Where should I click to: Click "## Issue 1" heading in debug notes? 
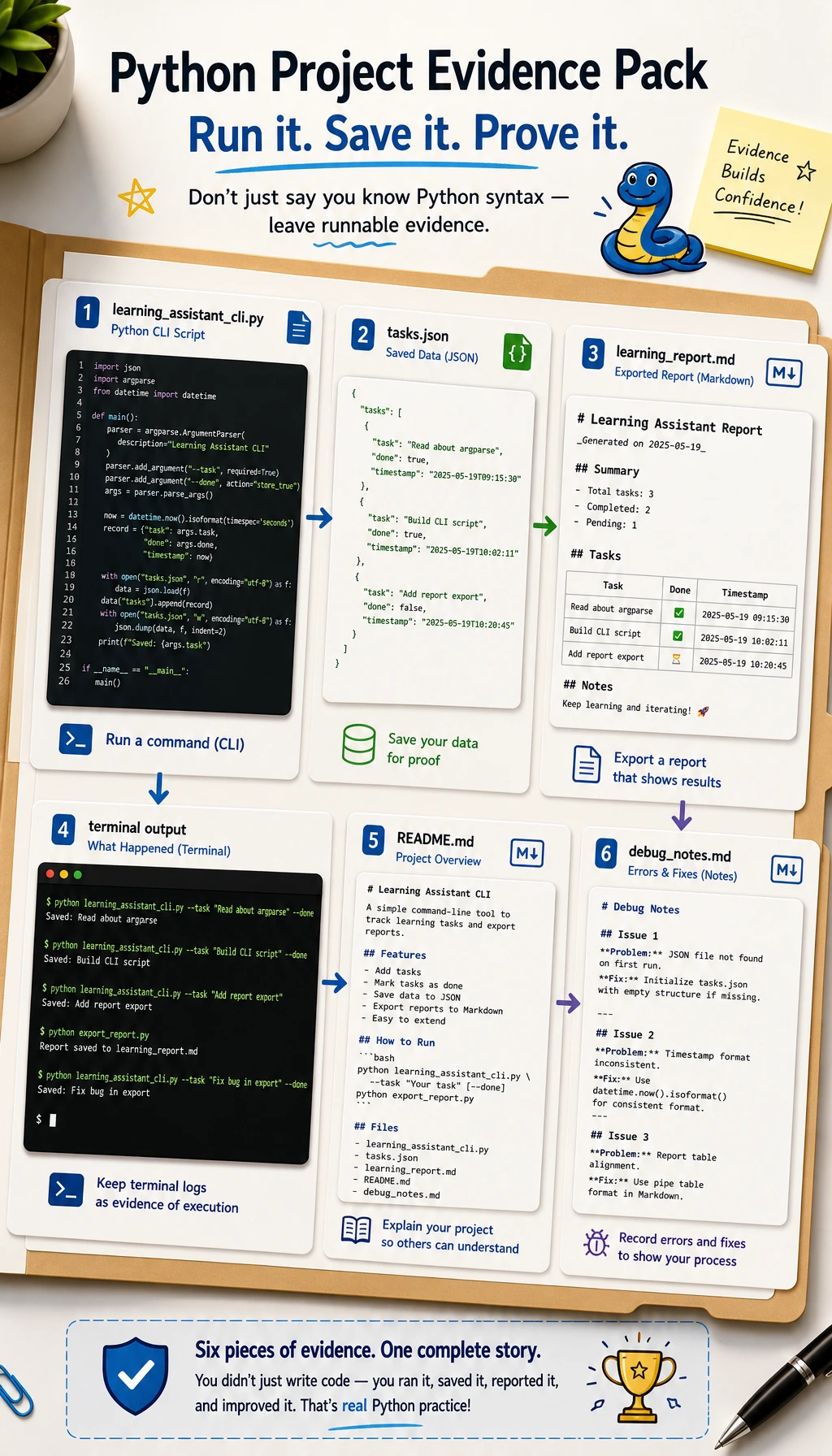[x=630, y=934]
